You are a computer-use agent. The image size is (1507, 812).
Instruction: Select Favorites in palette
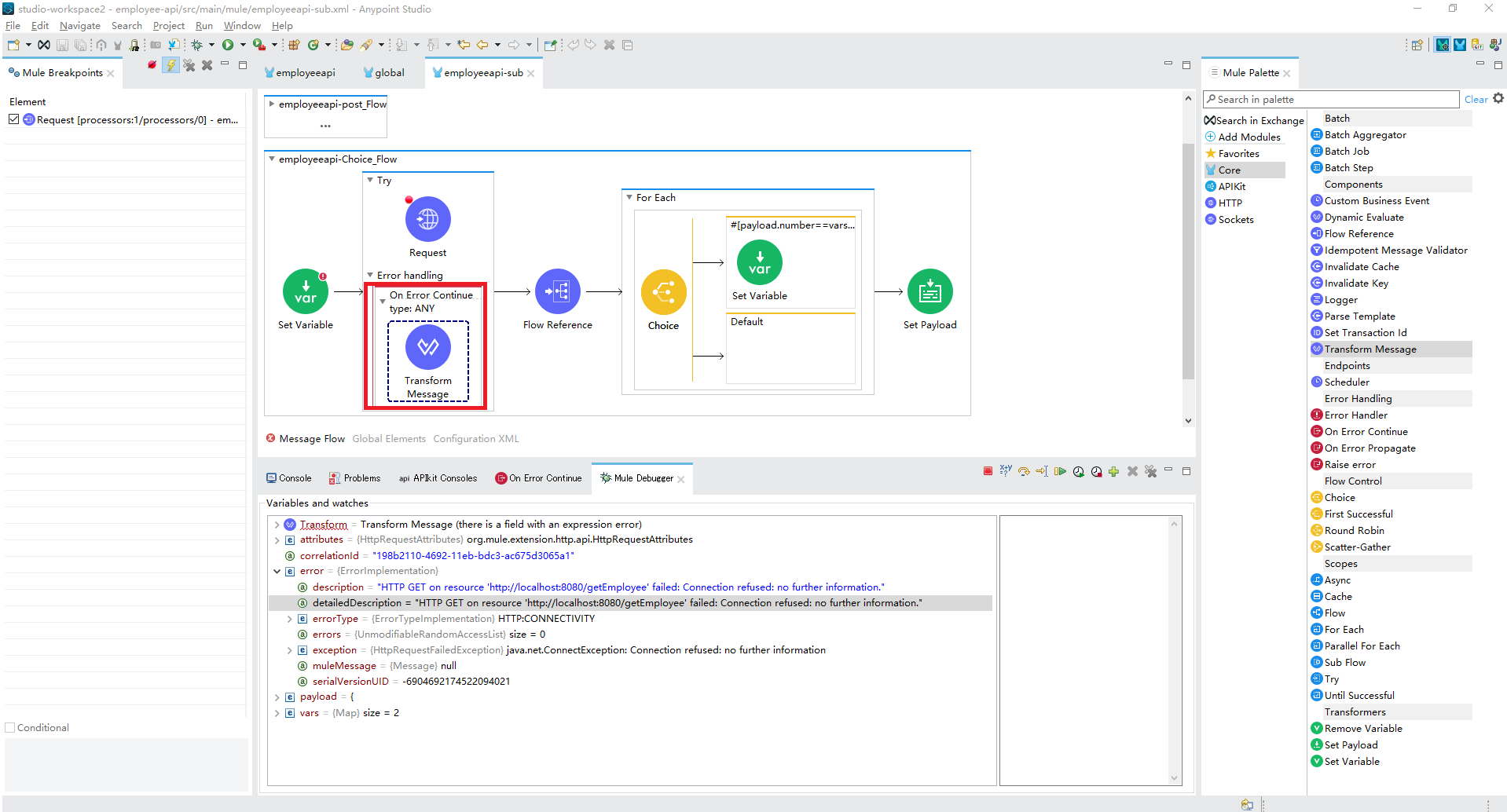(1232, 153)
